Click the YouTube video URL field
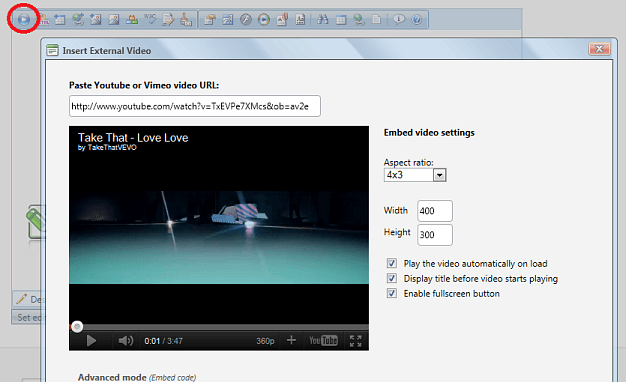 pos(195,106)
